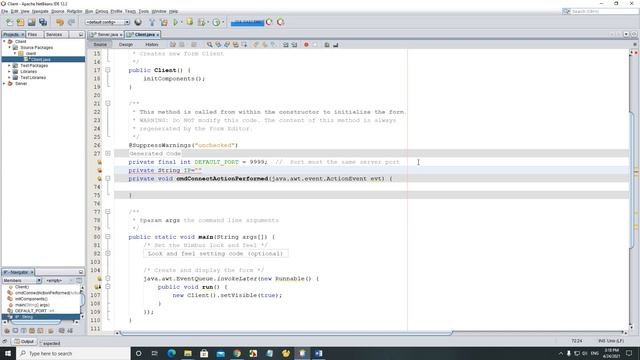Viewport: 640px width, 360px height.
Task: Select initComponents() in the Navigator
Action: pos(31,299)
